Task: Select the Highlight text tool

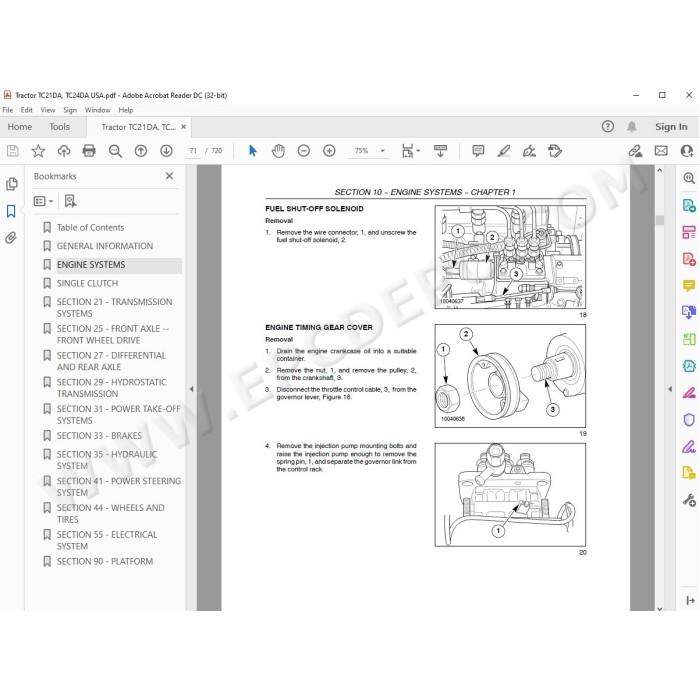Action: click(x=504, y=151)
